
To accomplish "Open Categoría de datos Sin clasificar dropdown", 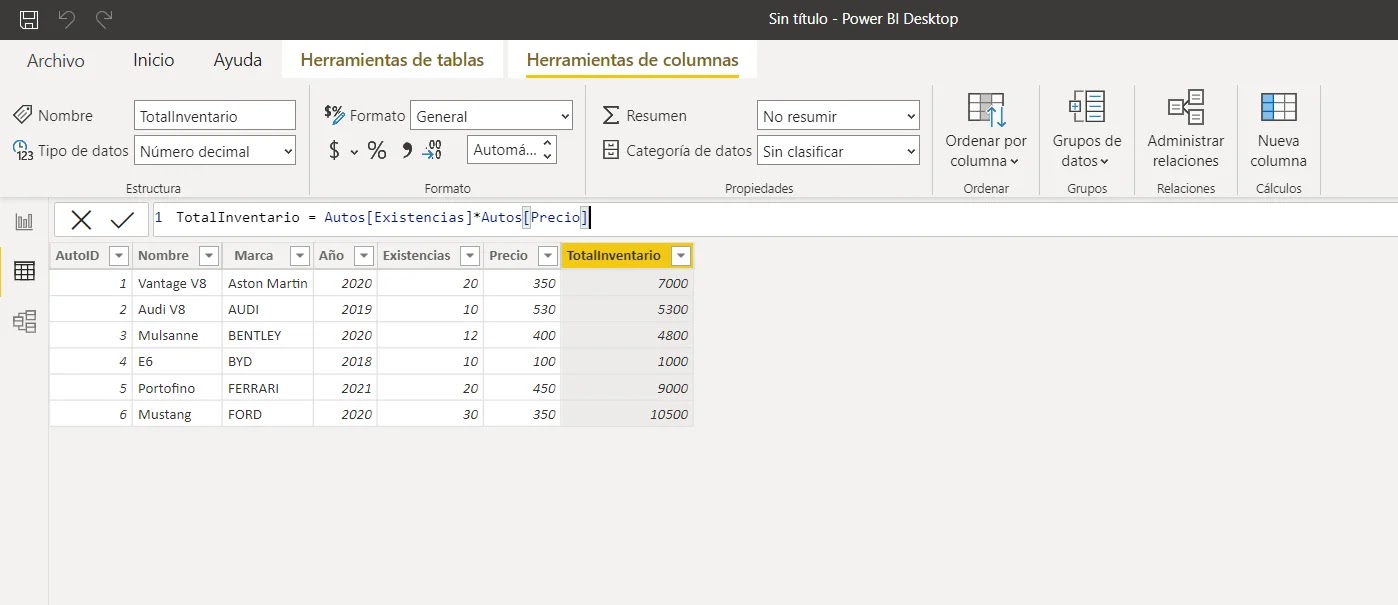I will [838, 151].
